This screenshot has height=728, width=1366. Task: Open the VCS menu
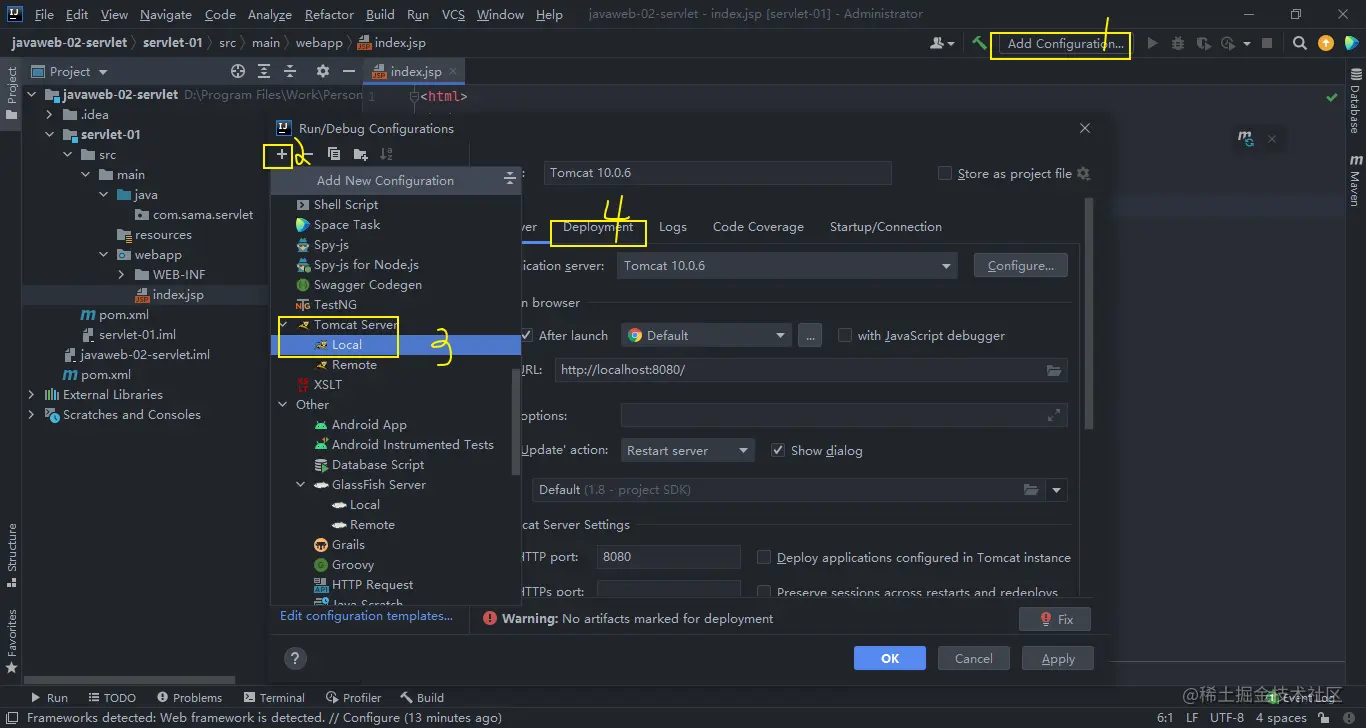pyautogui.click(x=453, y=14)
